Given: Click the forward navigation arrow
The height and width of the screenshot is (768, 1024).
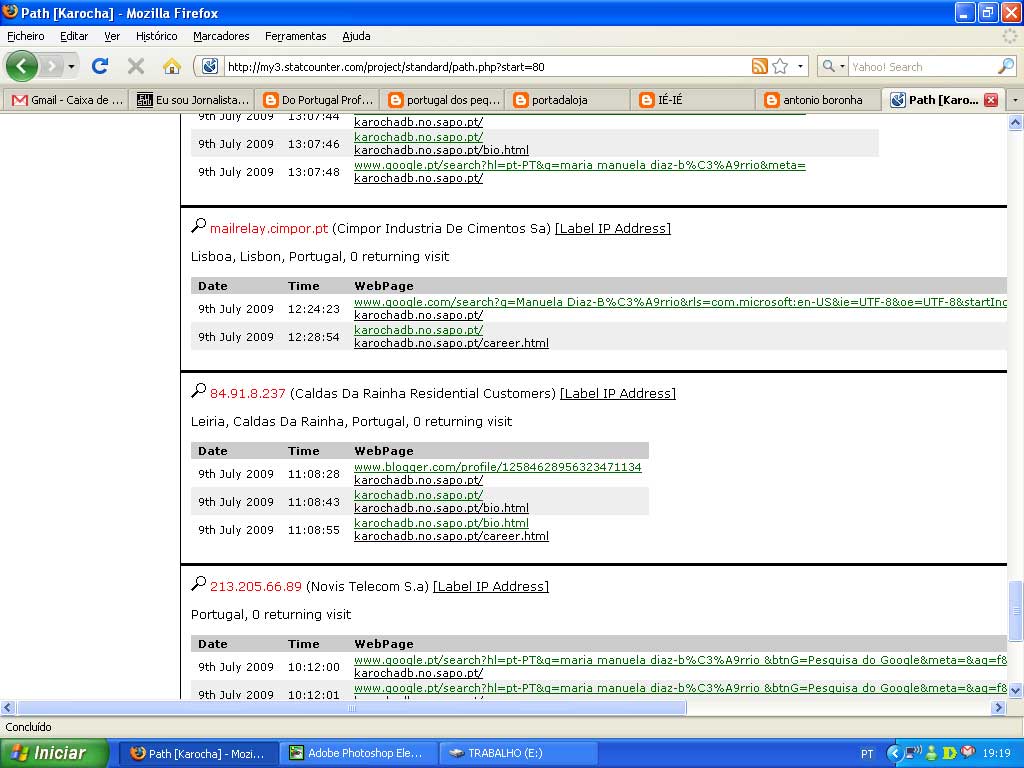Looking at the screenshot, I should [x=52, y=66].
